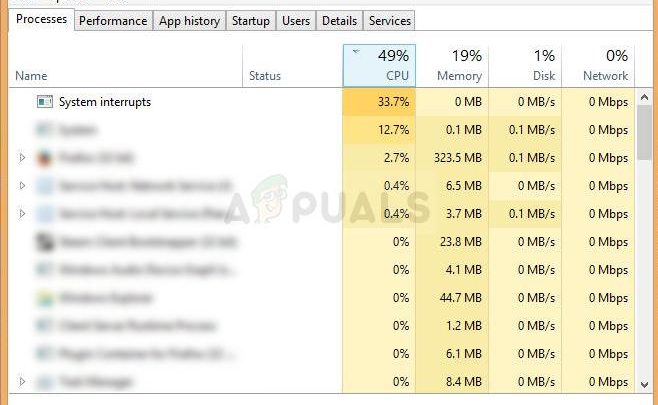Open the Startup tab
The width and height of the screenshot is (658, 405).
(x=250, y=21)
